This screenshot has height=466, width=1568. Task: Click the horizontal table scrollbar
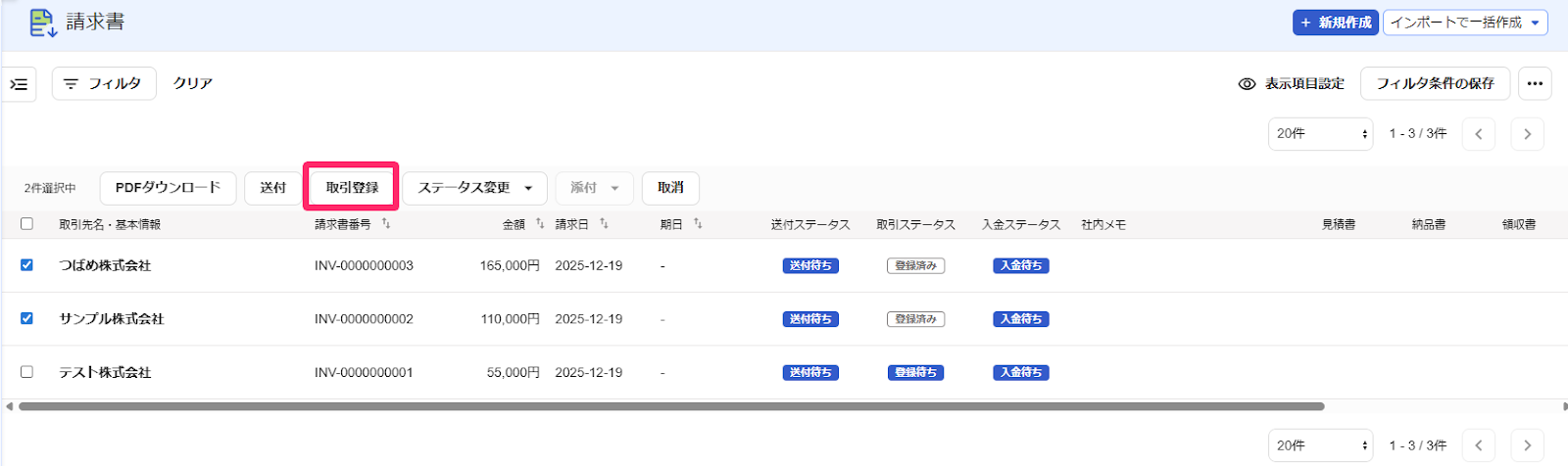point(671,406)
